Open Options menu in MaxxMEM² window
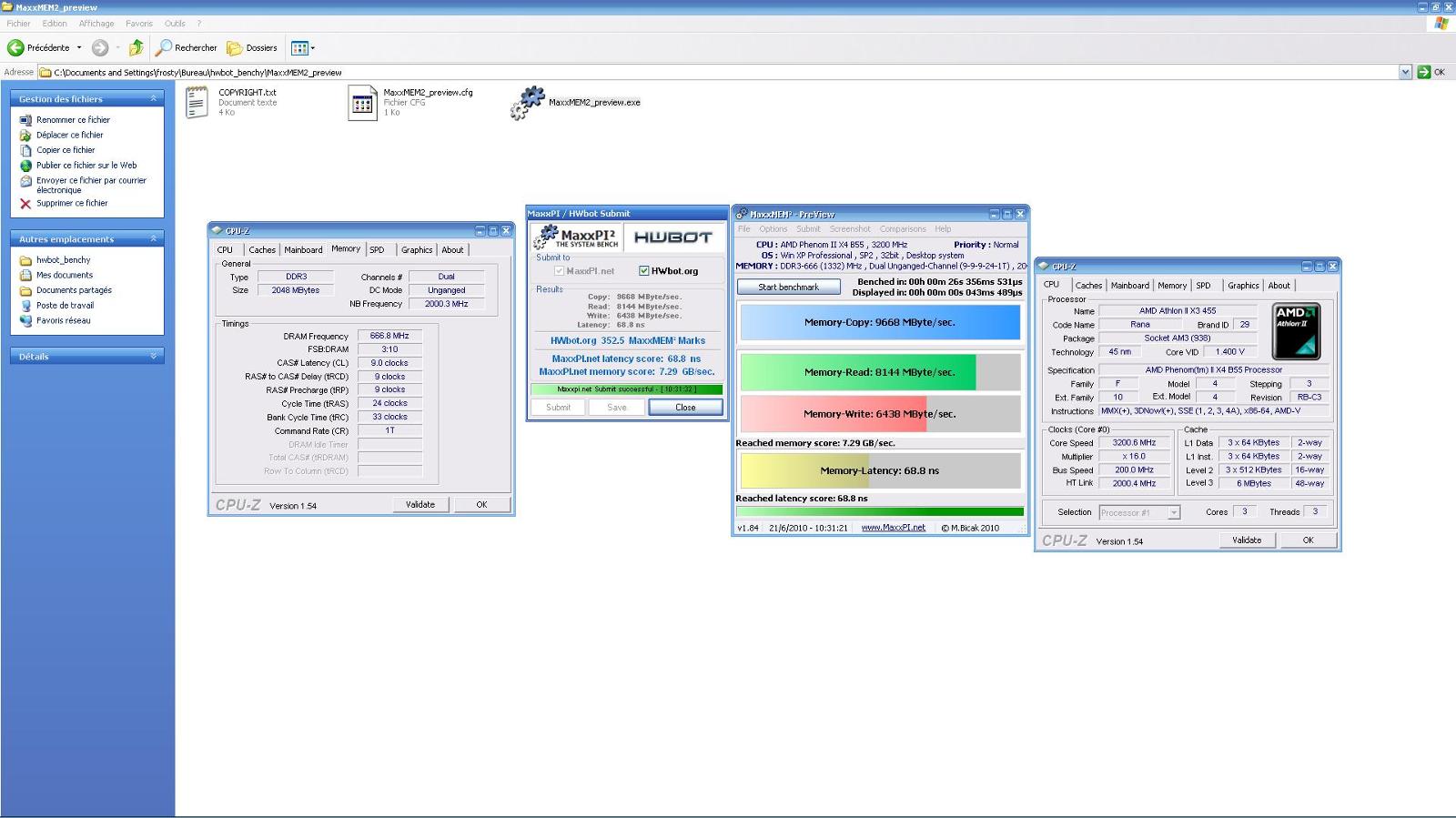Viewport: 1456px width, 818px height. click(x=773, y=229)
